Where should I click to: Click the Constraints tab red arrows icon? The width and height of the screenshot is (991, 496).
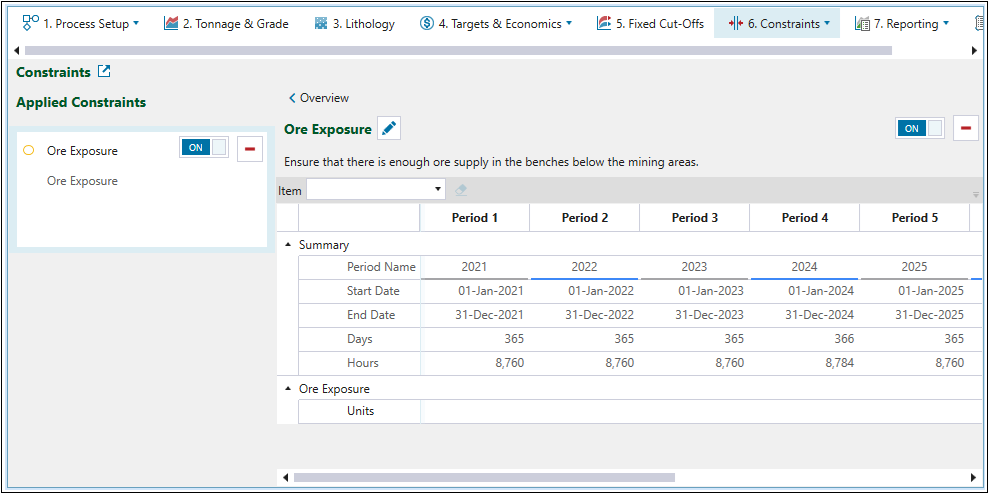click(x=735, y=23)
